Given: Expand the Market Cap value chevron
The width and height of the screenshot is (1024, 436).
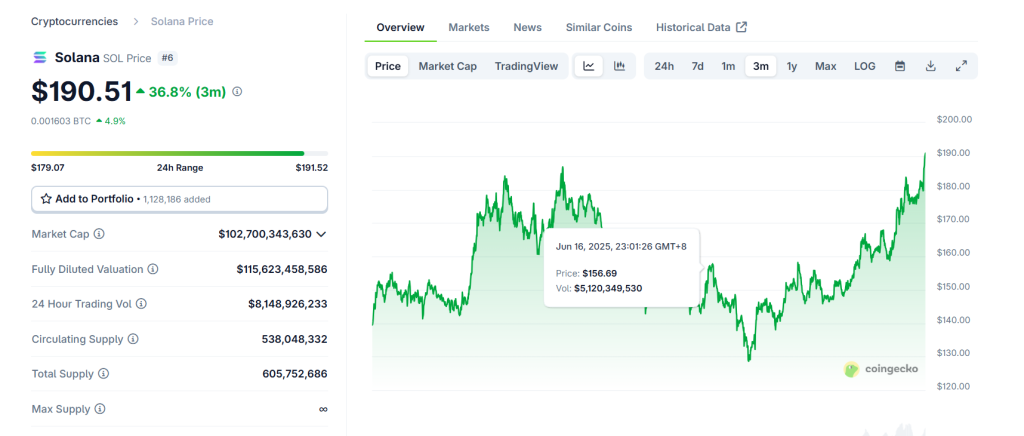Looking at the screenshot, I should pyautogui.click(x=321, y=234).
